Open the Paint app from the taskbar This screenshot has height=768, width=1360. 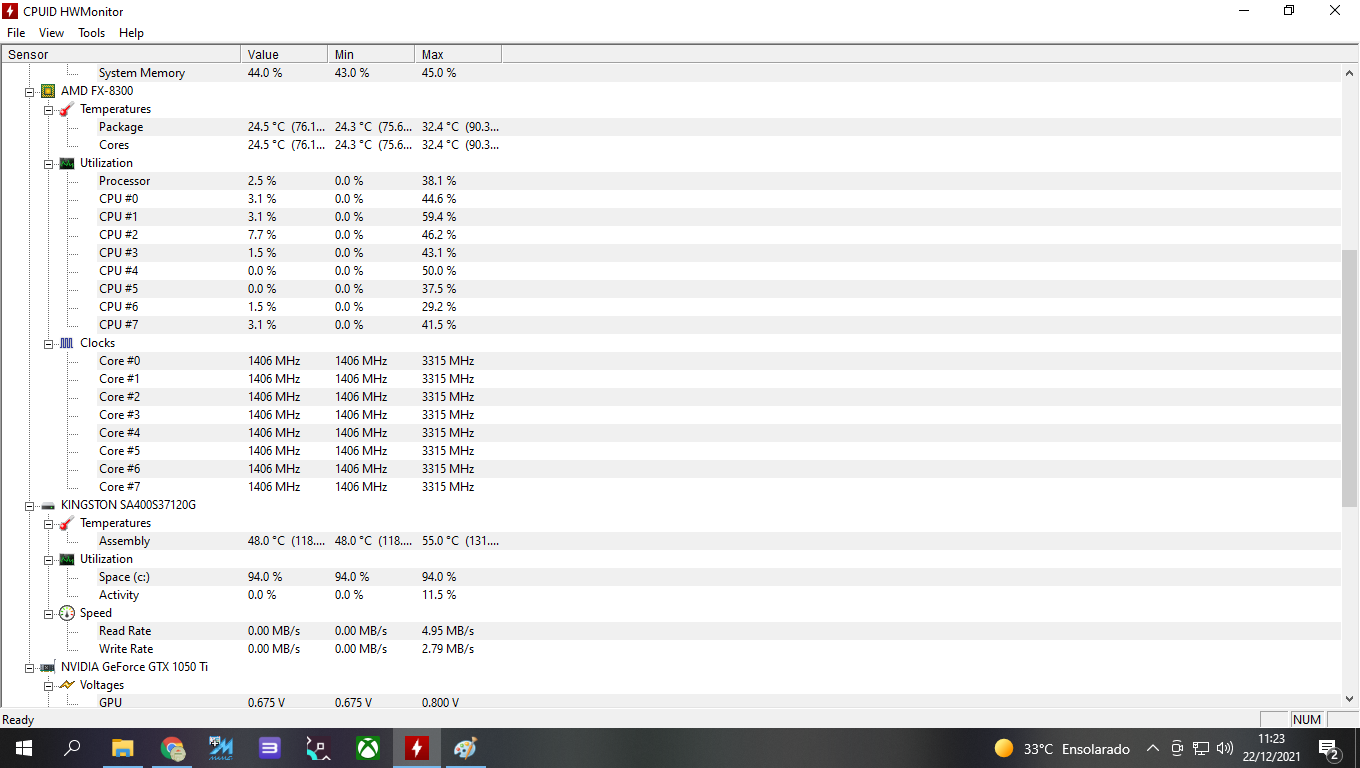(466, 748)
